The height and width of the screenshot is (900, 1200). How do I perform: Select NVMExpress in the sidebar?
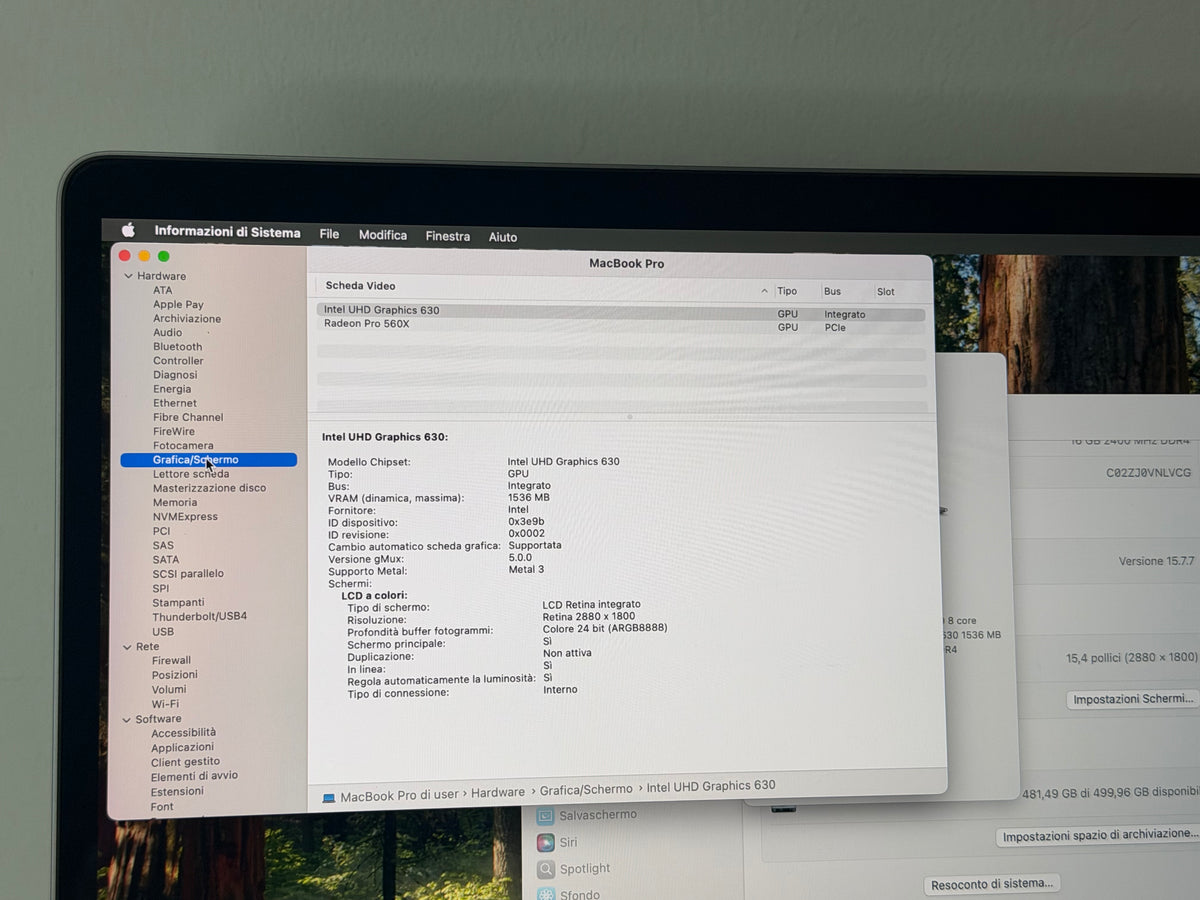click(x=185, y=517)
